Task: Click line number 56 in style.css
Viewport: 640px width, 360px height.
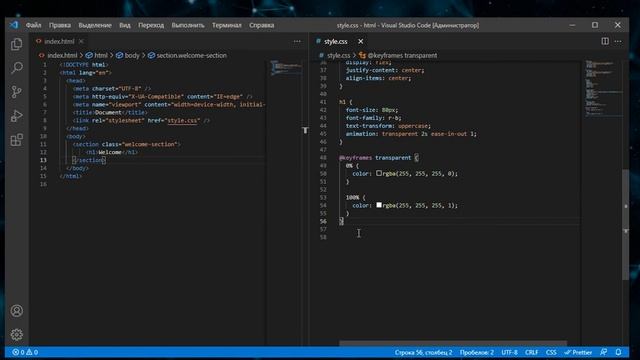Action: coord(323,221)
